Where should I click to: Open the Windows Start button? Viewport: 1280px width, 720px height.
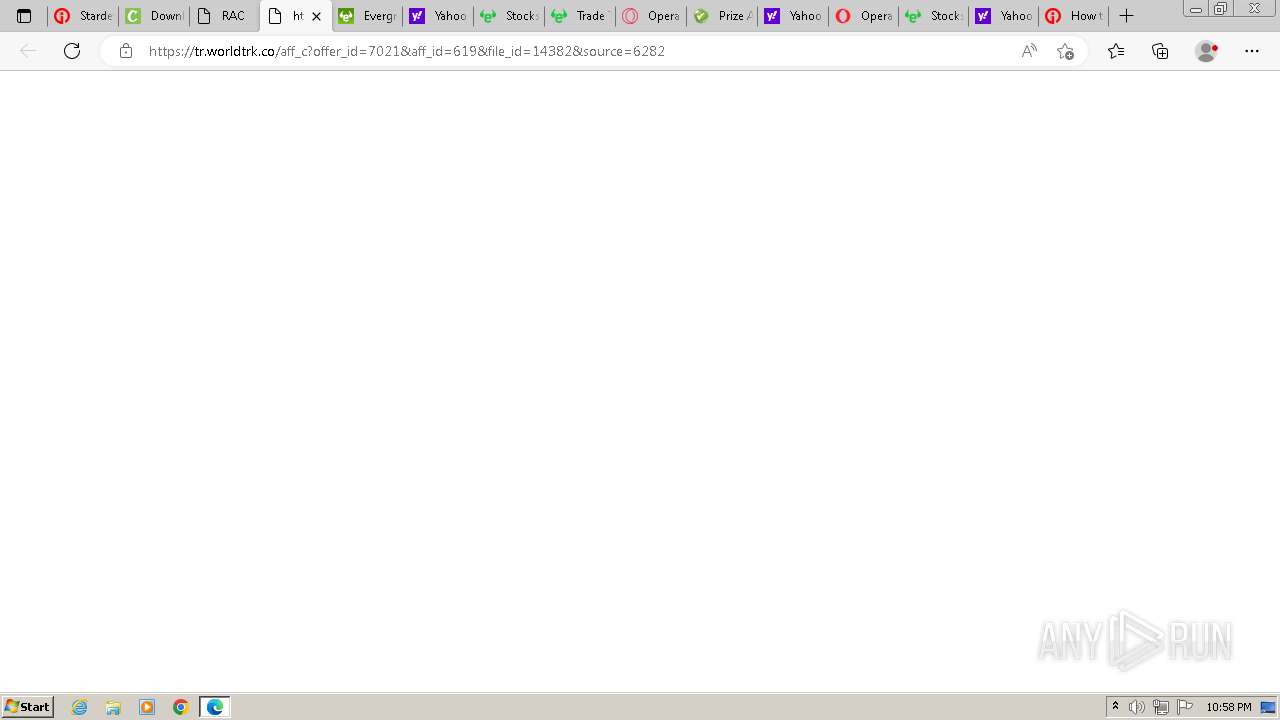point(27,707)
